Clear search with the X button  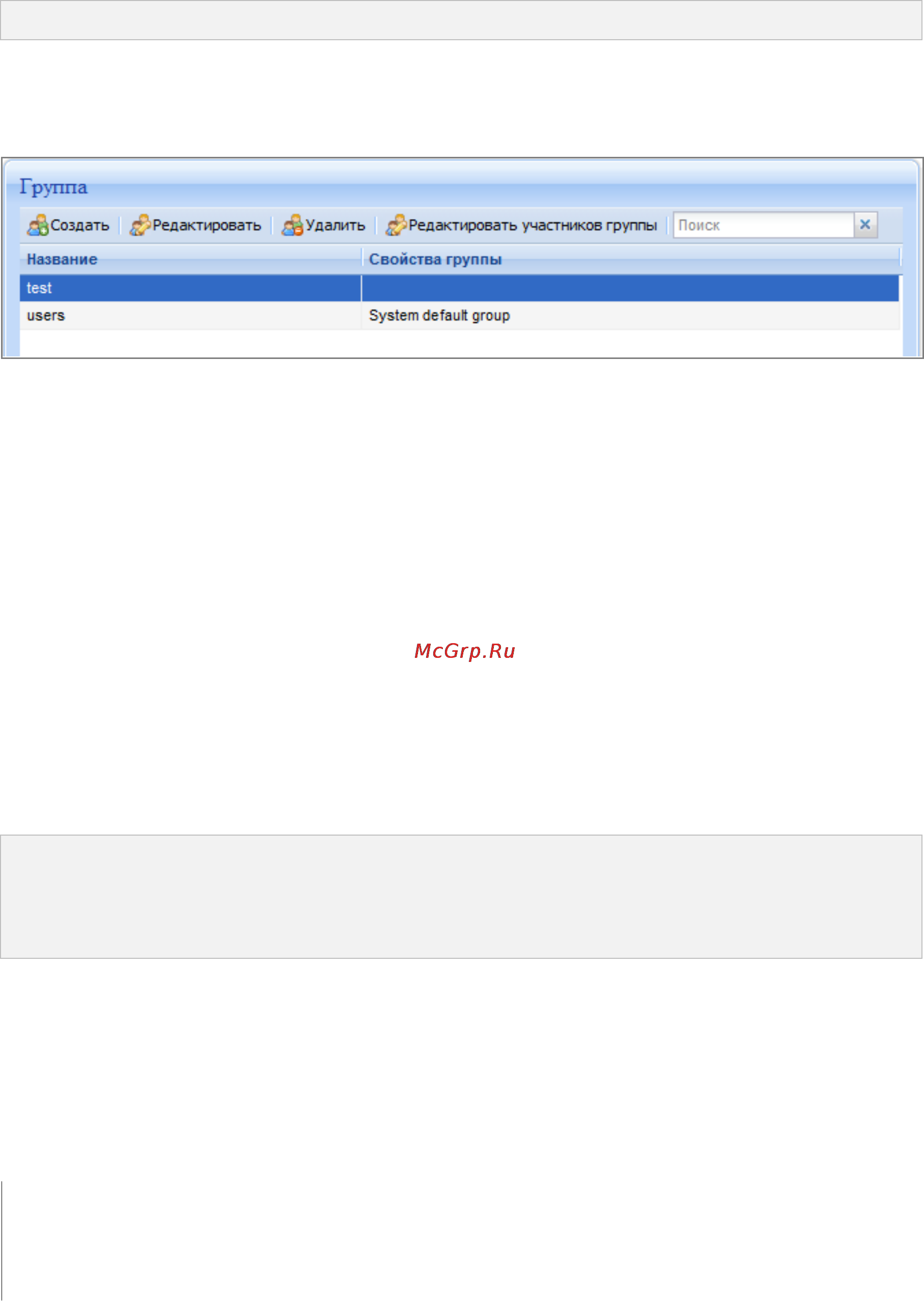(865, 225)
